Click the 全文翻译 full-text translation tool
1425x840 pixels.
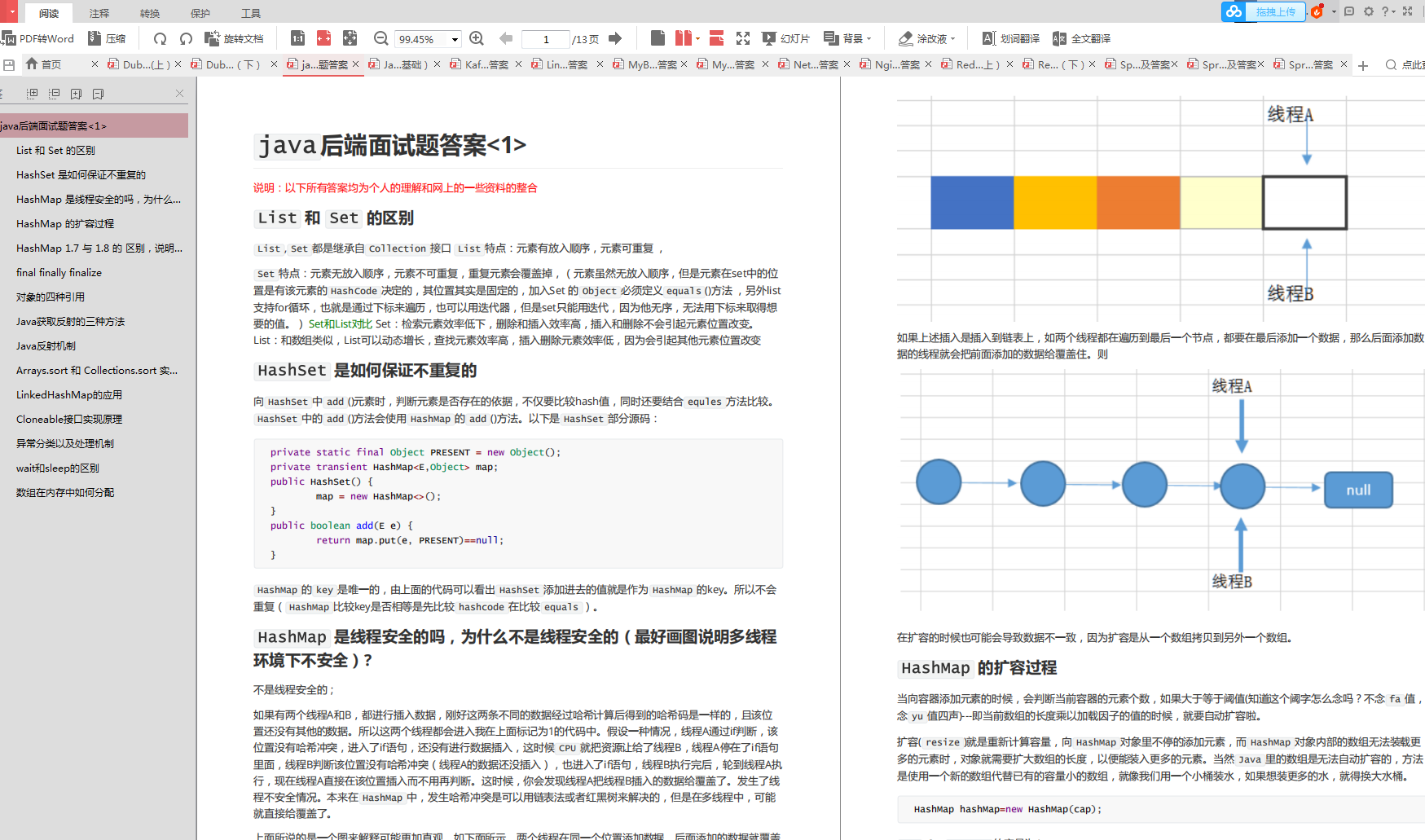(x=1082, y=38)
